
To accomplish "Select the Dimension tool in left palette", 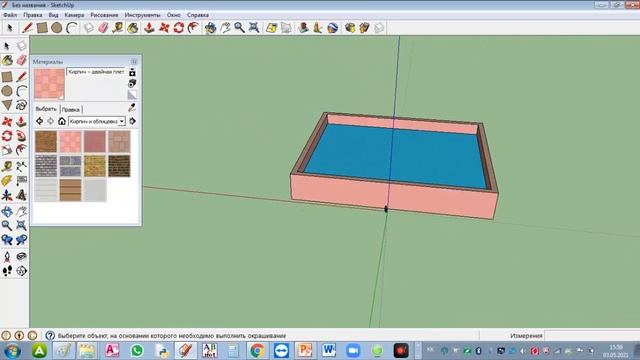I will [21, 166].
